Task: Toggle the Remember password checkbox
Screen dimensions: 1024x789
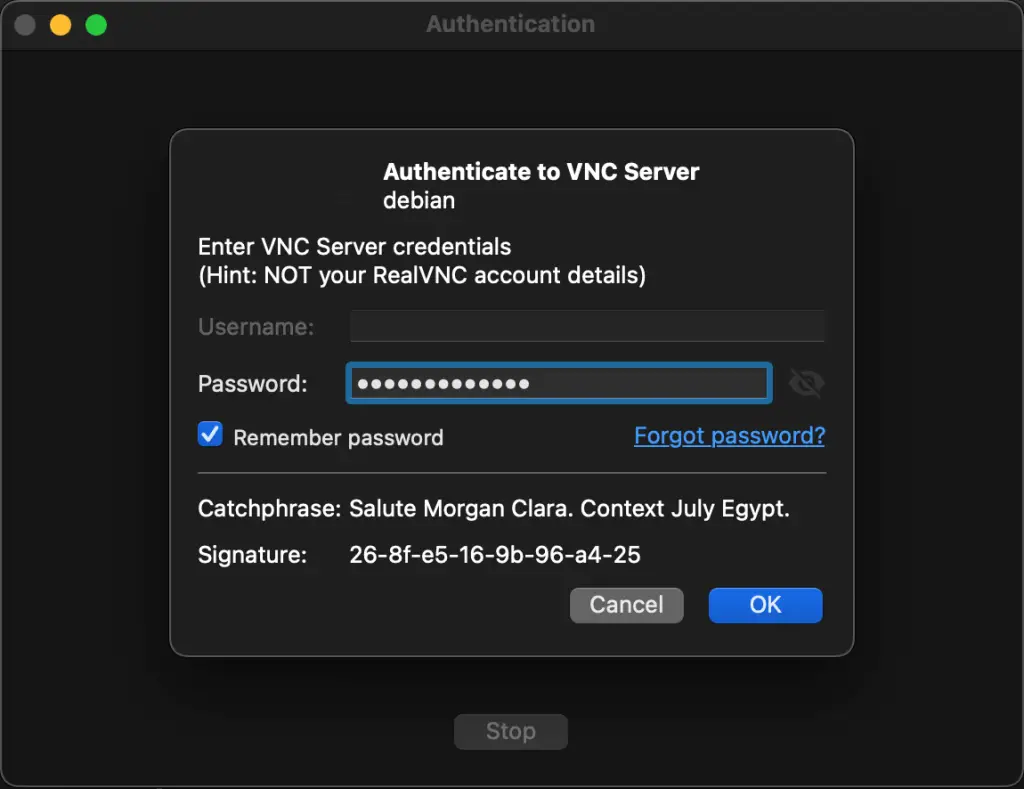Action: 210,436
